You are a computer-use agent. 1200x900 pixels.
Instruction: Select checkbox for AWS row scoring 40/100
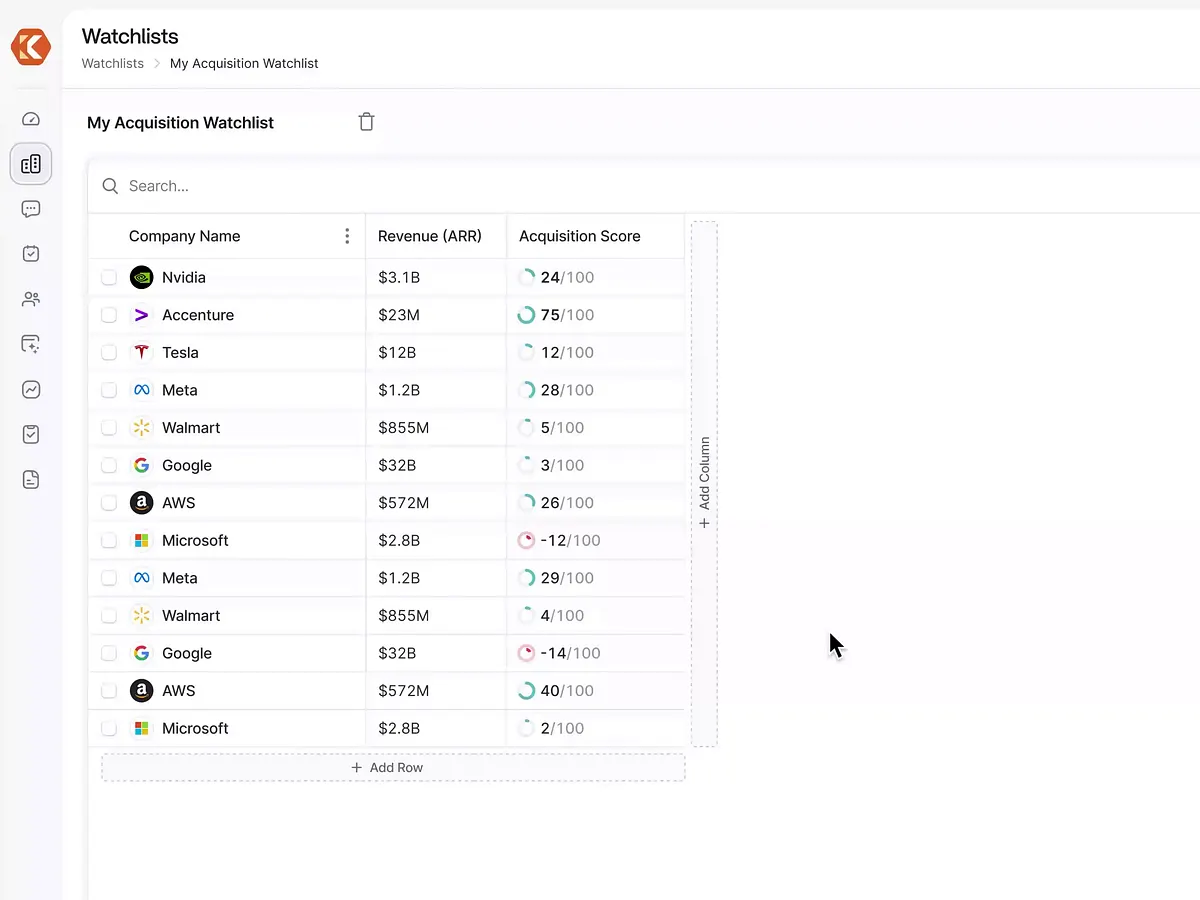(x=109, y=691)
